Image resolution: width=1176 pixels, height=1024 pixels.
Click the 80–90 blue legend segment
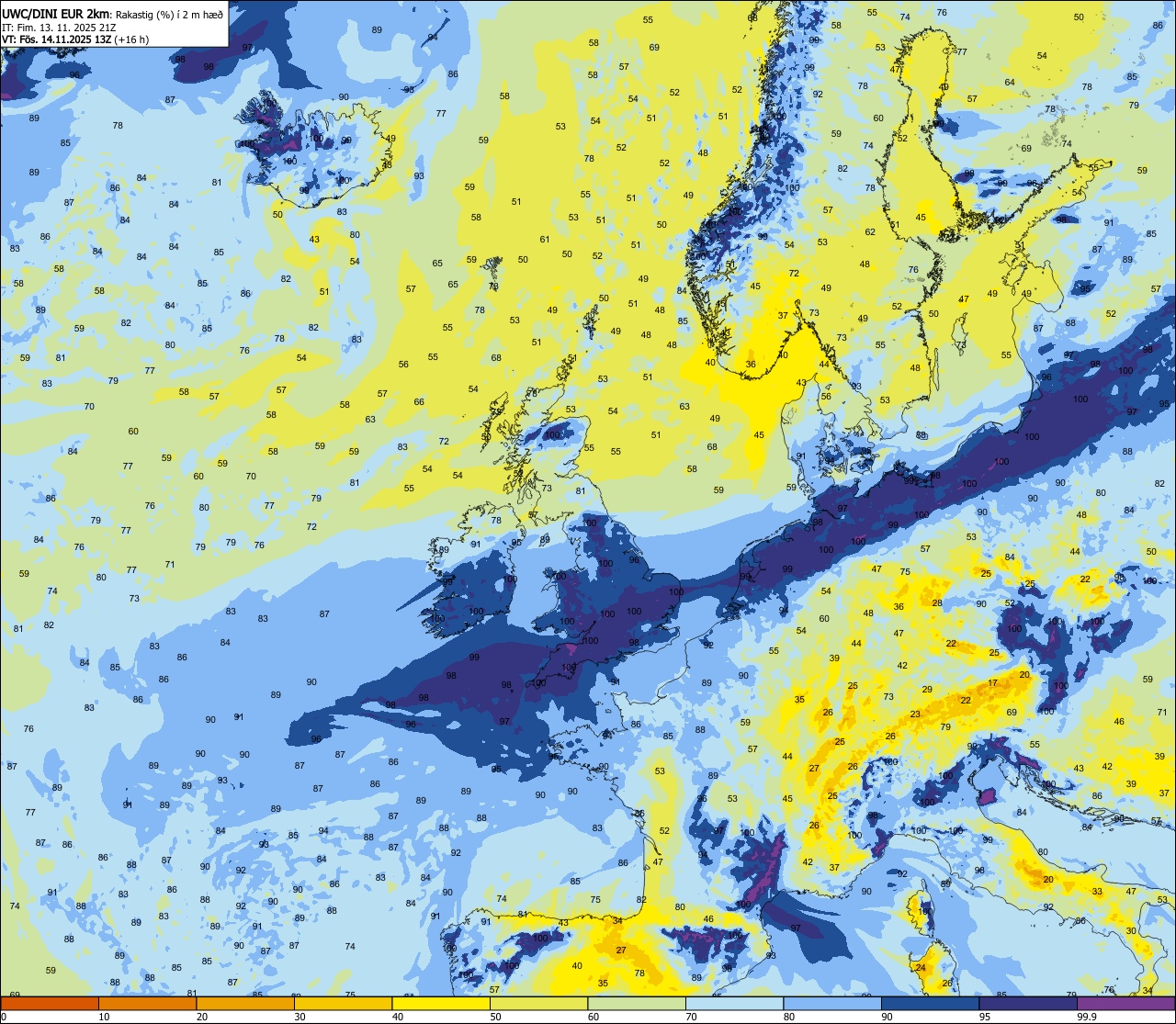point(832,1003)
